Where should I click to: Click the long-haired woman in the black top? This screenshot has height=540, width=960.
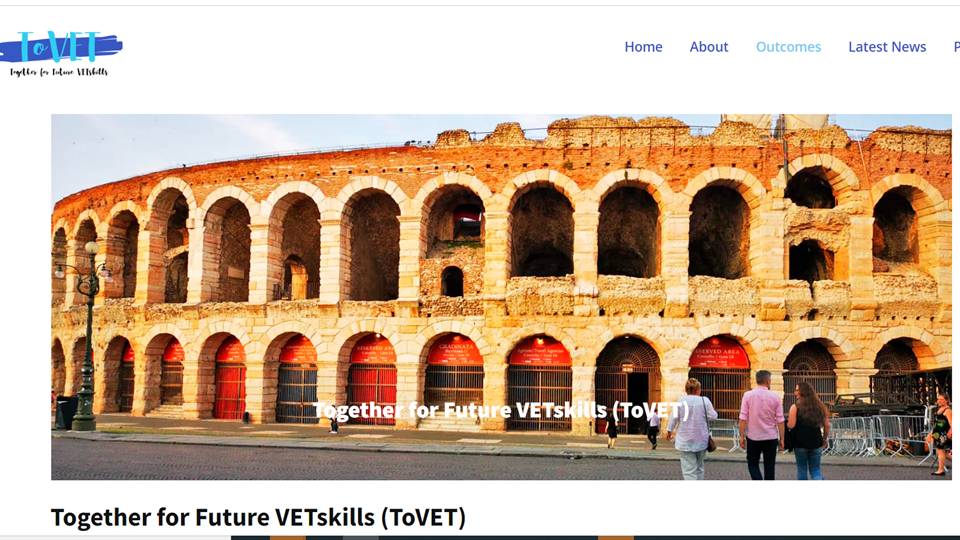click(808, 431)
